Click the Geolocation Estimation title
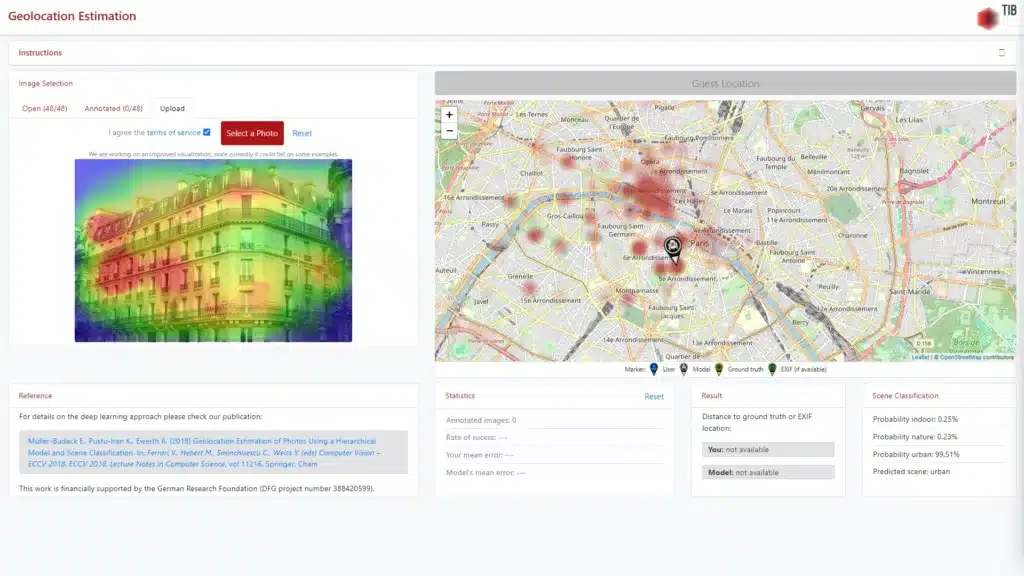Screen dimensions: 1024x576 pyautogui.click(x=72, y=16)
